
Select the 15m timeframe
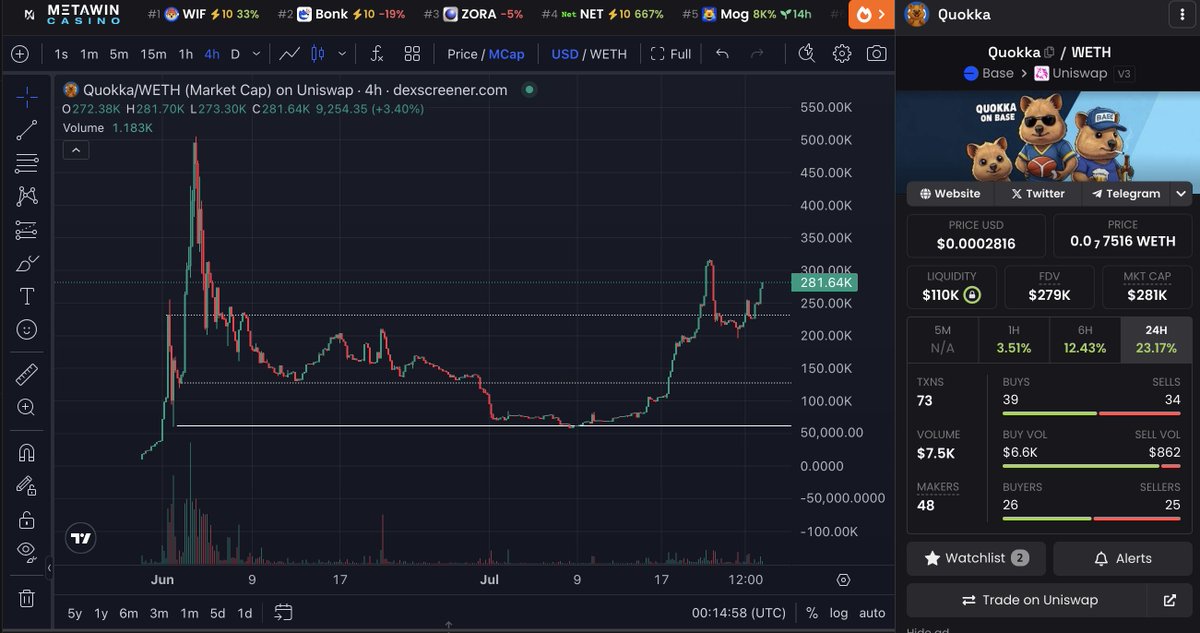(153, 54)
